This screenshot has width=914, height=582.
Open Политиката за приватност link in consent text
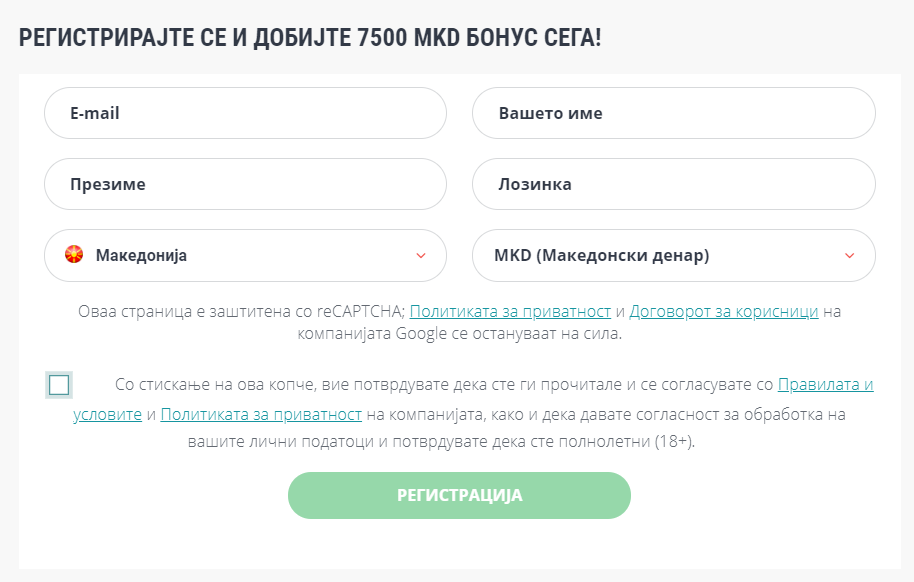[261, 414]
